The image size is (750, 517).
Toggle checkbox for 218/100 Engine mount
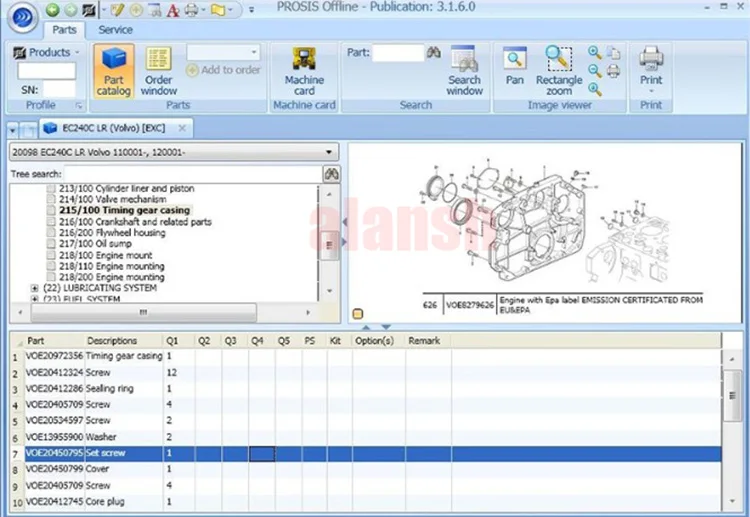tap(51, 255)
